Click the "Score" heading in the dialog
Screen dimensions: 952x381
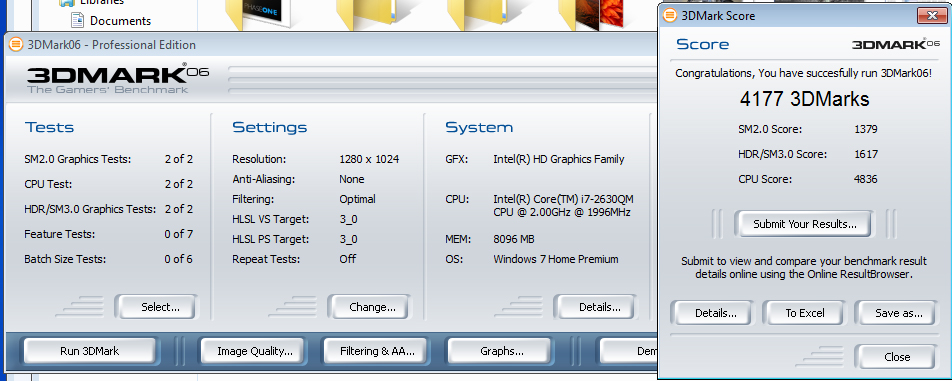(702, 44)
